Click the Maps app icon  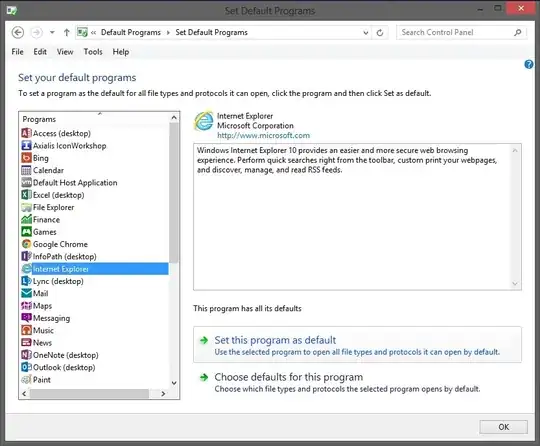(27, 306)
